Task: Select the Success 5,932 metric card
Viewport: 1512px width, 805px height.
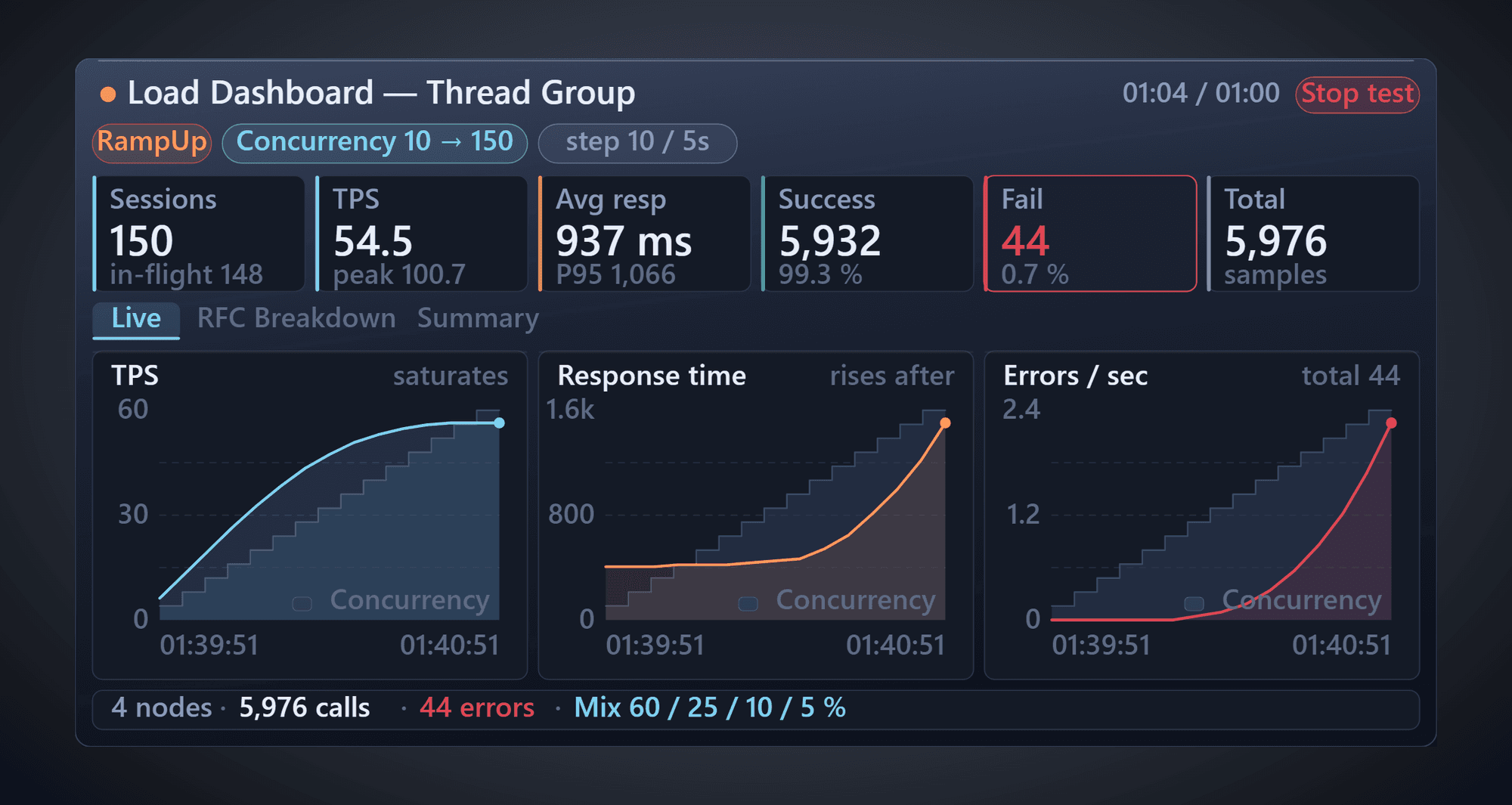Action: tap(868, 234)
